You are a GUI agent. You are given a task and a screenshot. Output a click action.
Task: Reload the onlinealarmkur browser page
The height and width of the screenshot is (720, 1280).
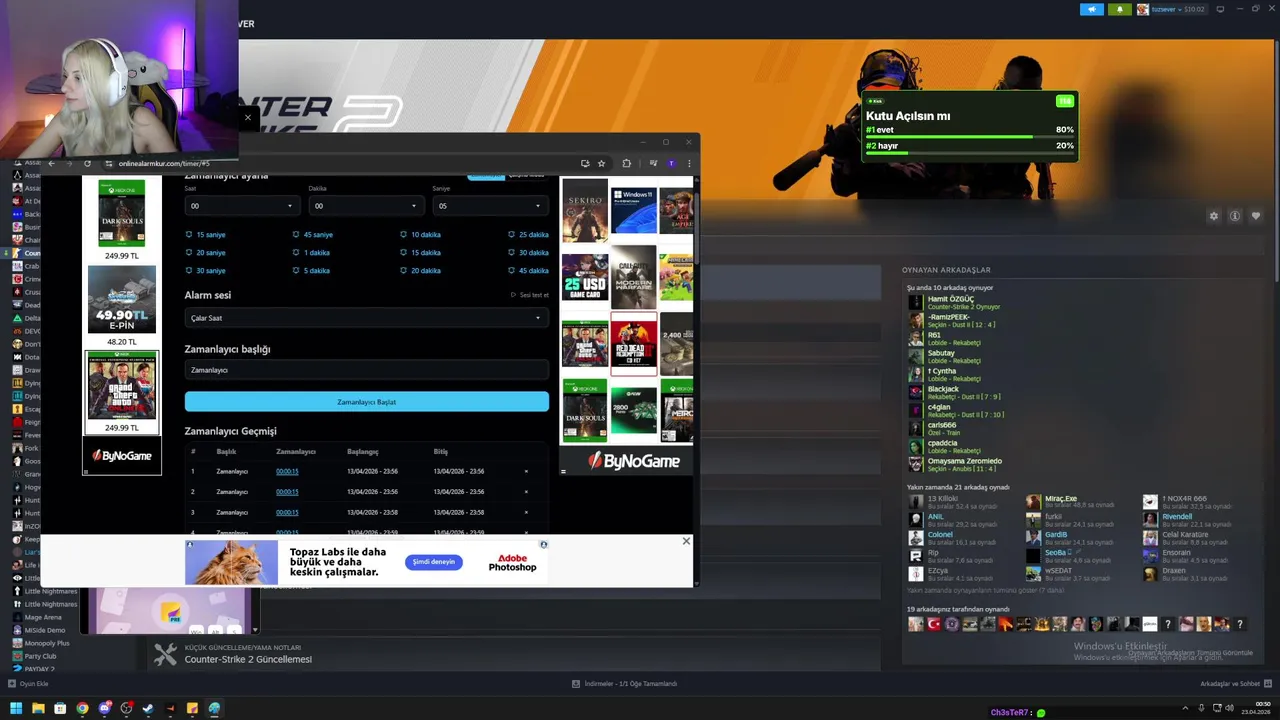click(x=87, y=163)
